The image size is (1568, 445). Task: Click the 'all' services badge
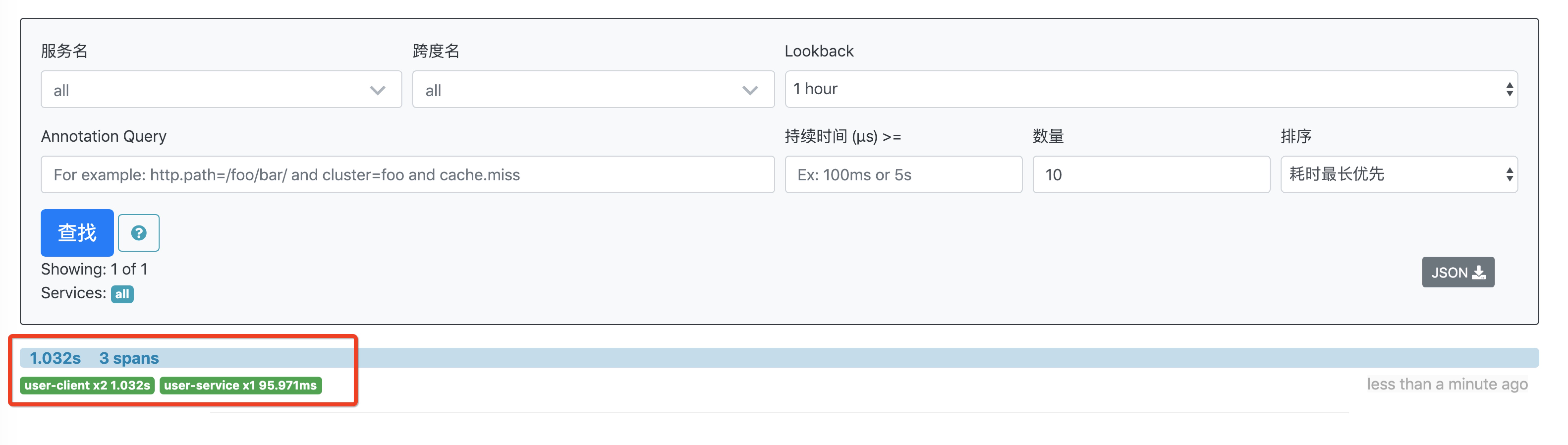tap(122, 294)
